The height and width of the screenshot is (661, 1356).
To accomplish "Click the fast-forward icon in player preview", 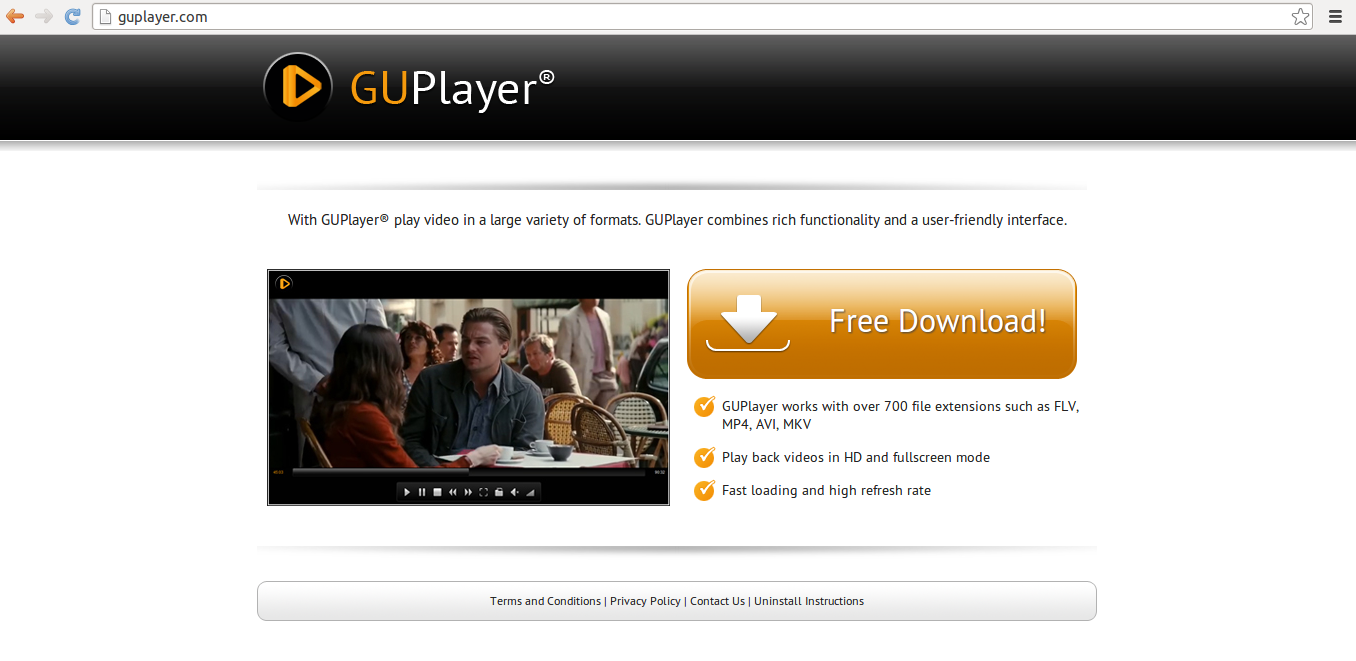I will pos(468,492).
